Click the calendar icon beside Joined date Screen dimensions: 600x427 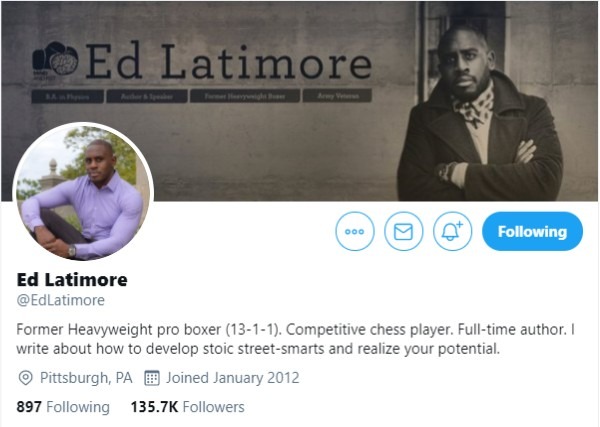(152, 378)
